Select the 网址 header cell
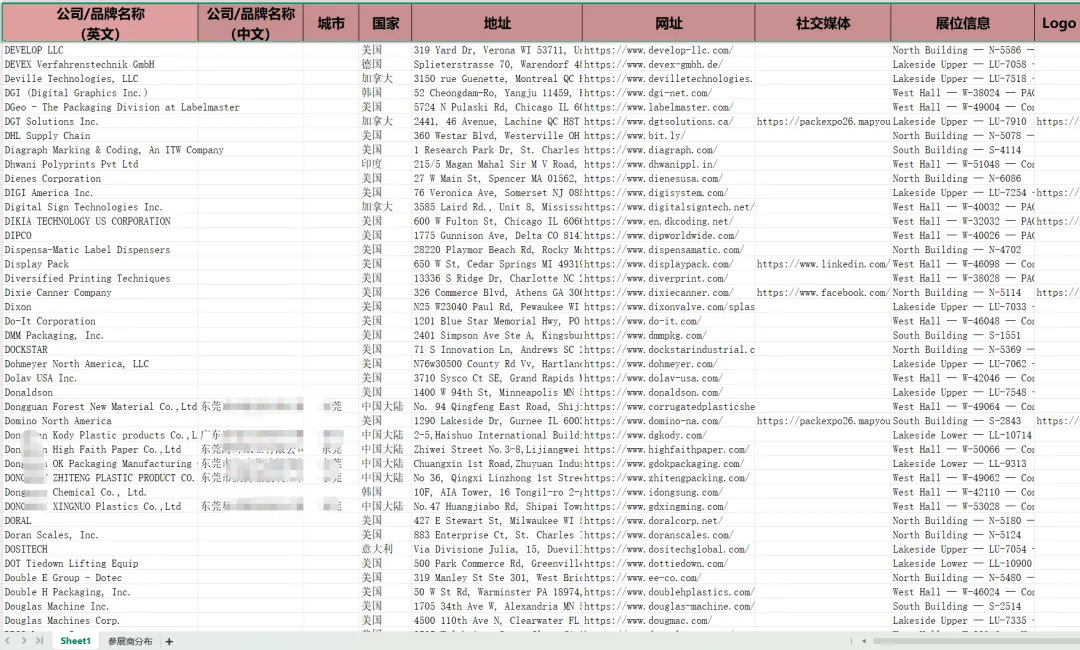 pos(669,23)
